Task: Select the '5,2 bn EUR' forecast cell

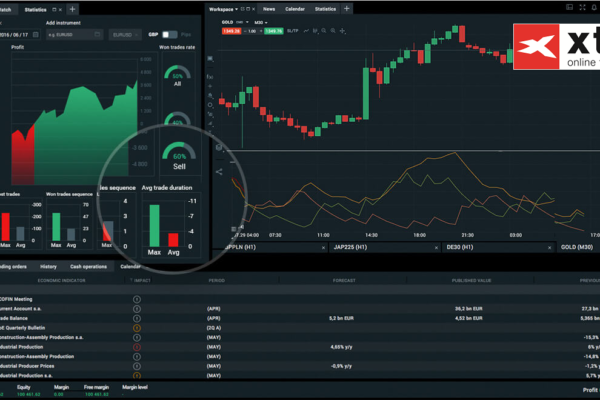Action: 341,318
